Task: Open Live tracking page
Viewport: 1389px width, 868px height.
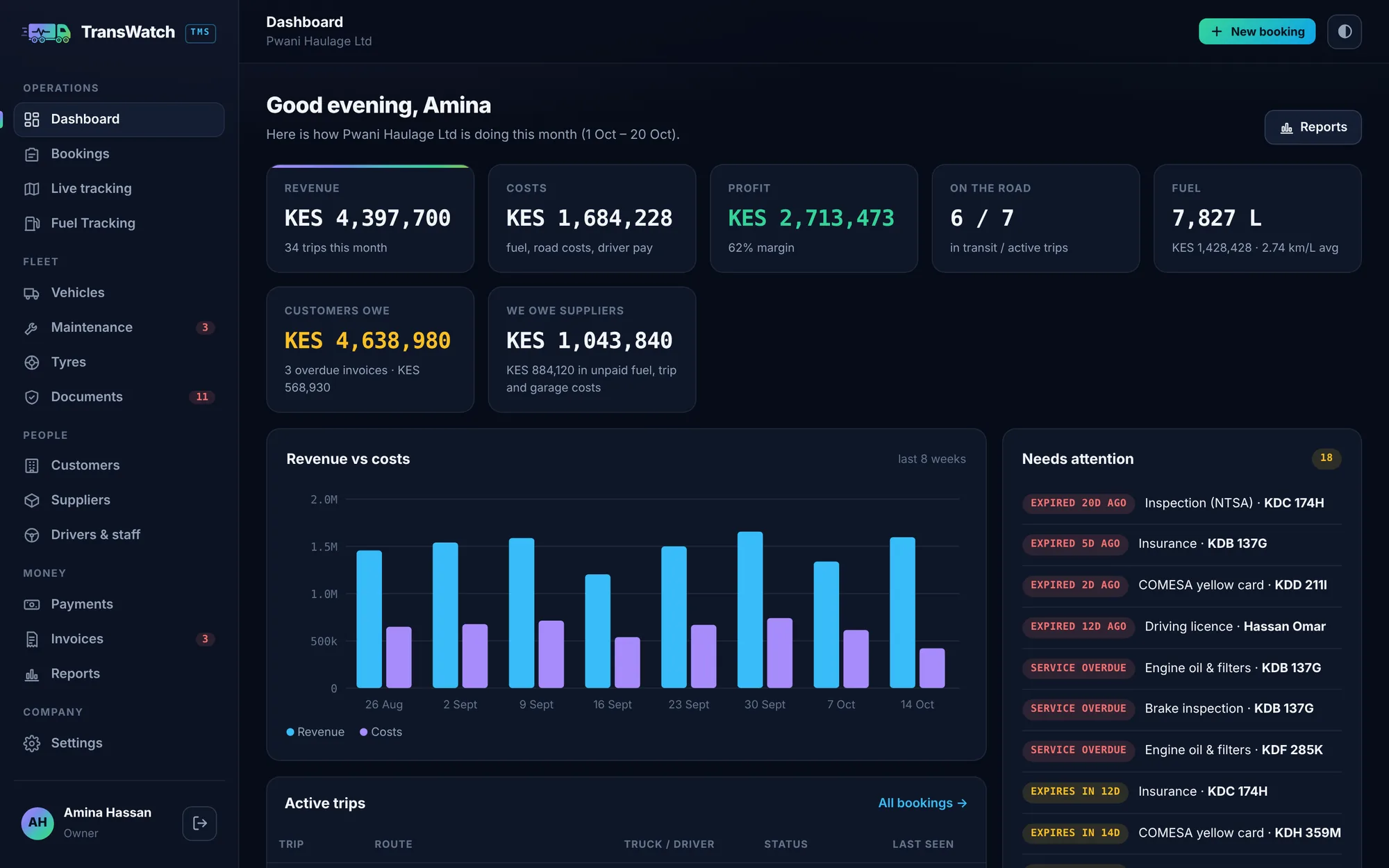Action: 119,189
